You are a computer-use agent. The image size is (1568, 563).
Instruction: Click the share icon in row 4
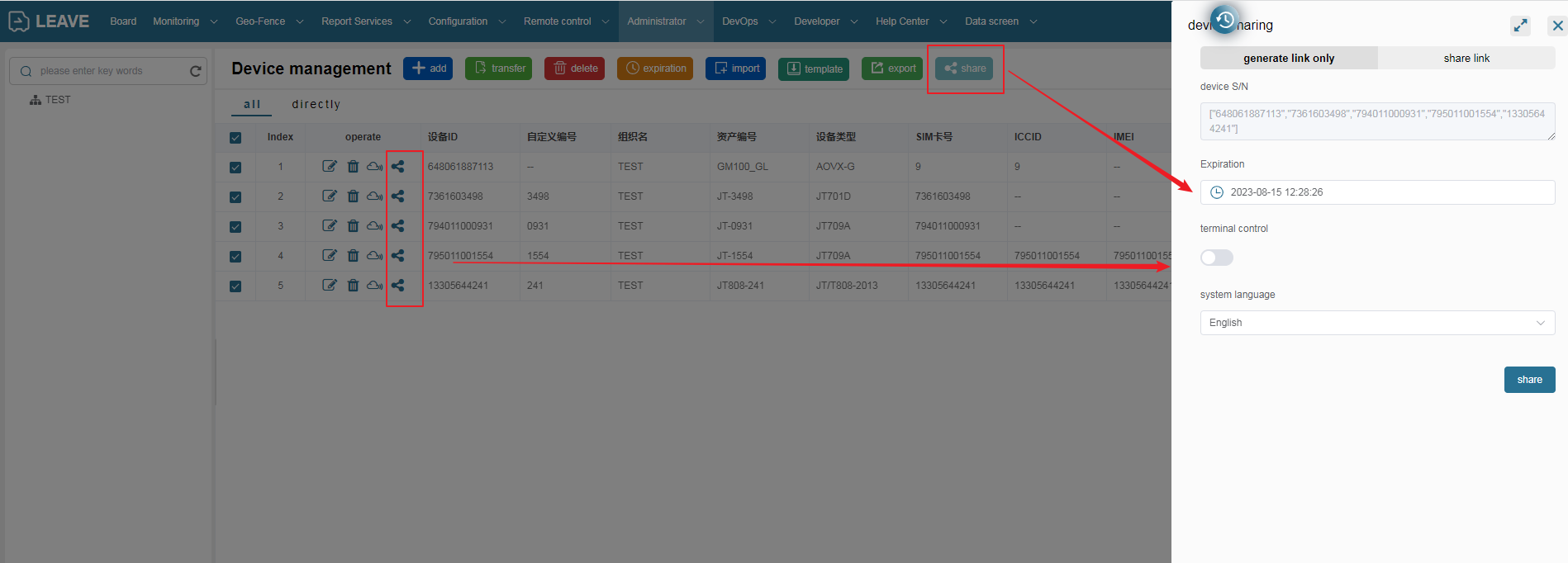[x=397, y=256]
